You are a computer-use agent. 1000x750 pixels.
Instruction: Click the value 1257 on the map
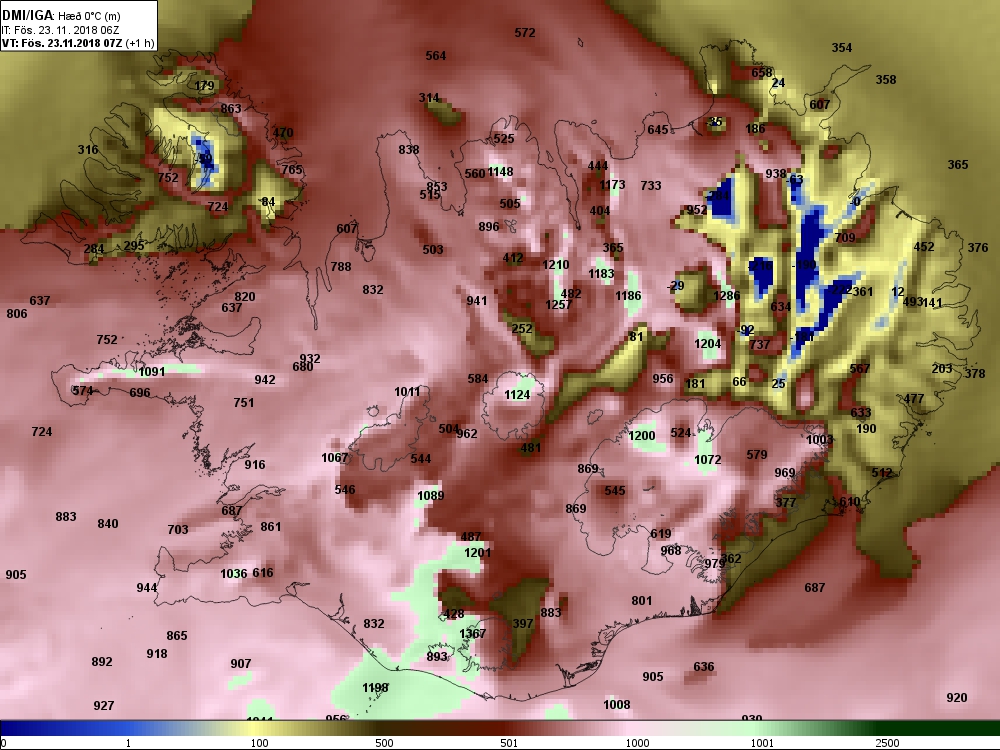coord(559,305)
